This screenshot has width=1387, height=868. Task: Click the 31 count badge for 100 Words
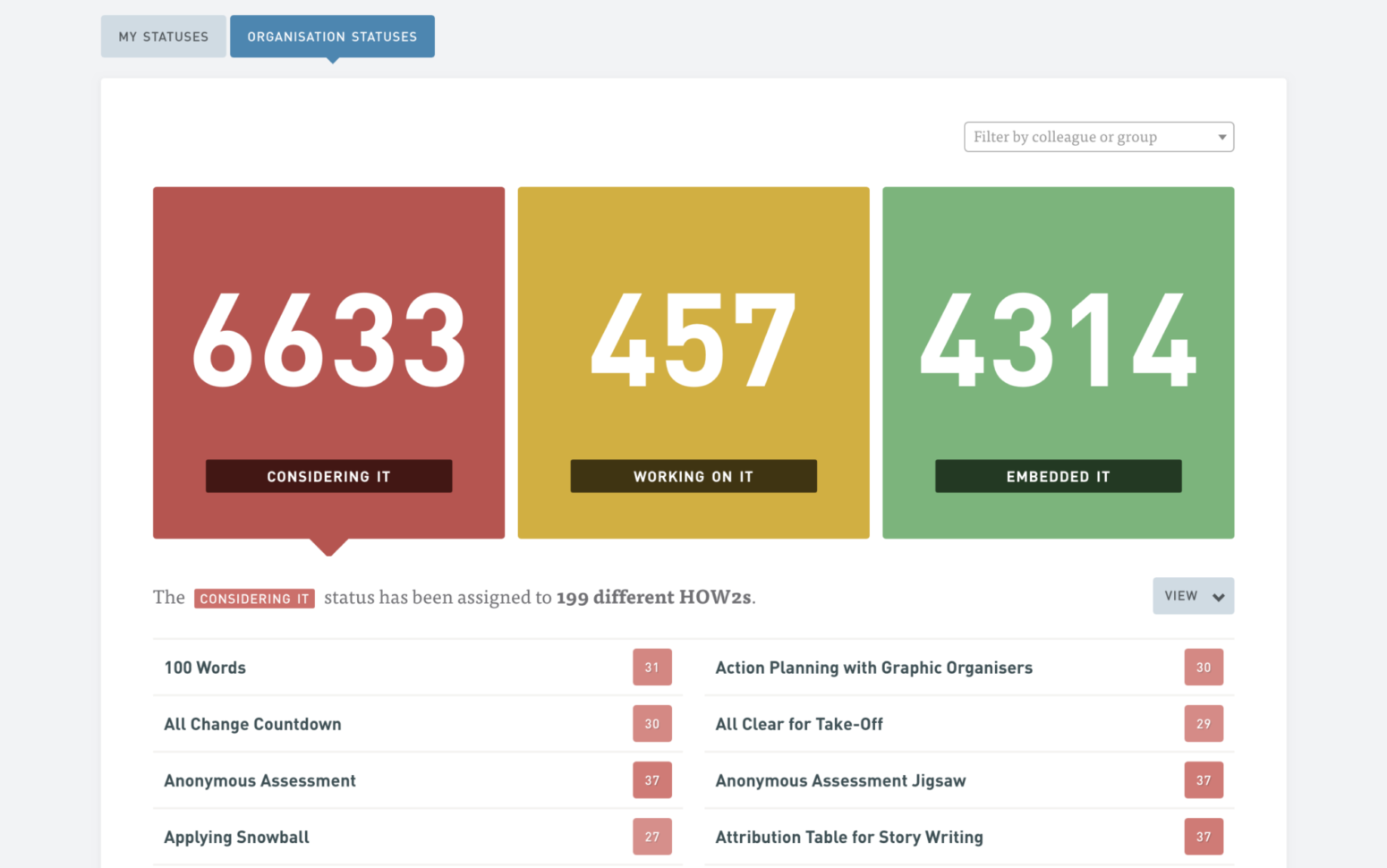tap(651, 668)
